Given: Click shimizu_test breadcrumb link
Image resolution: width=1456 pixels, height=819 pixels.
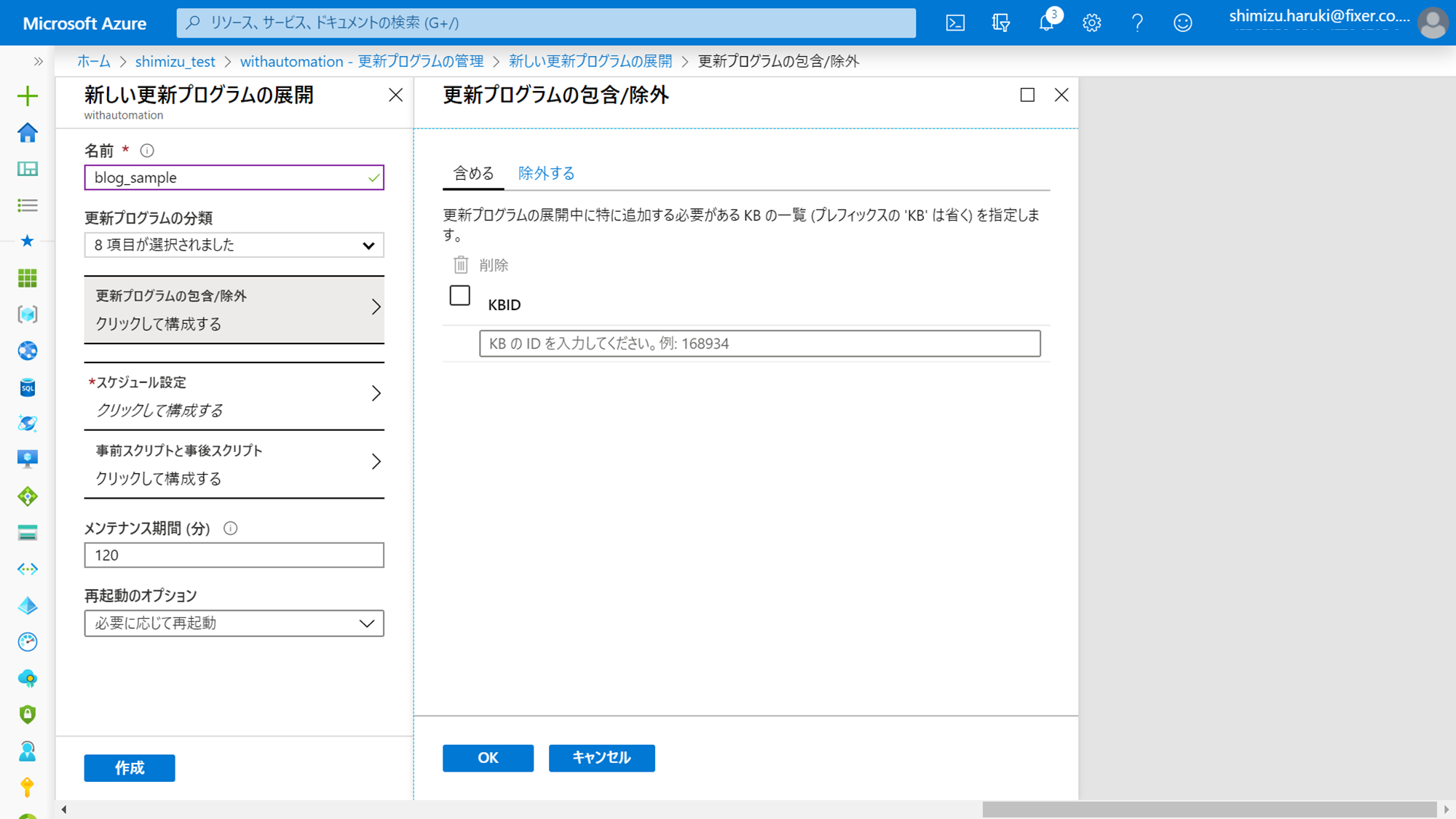Looking at the screenshot, I should [x=175, y=61].
